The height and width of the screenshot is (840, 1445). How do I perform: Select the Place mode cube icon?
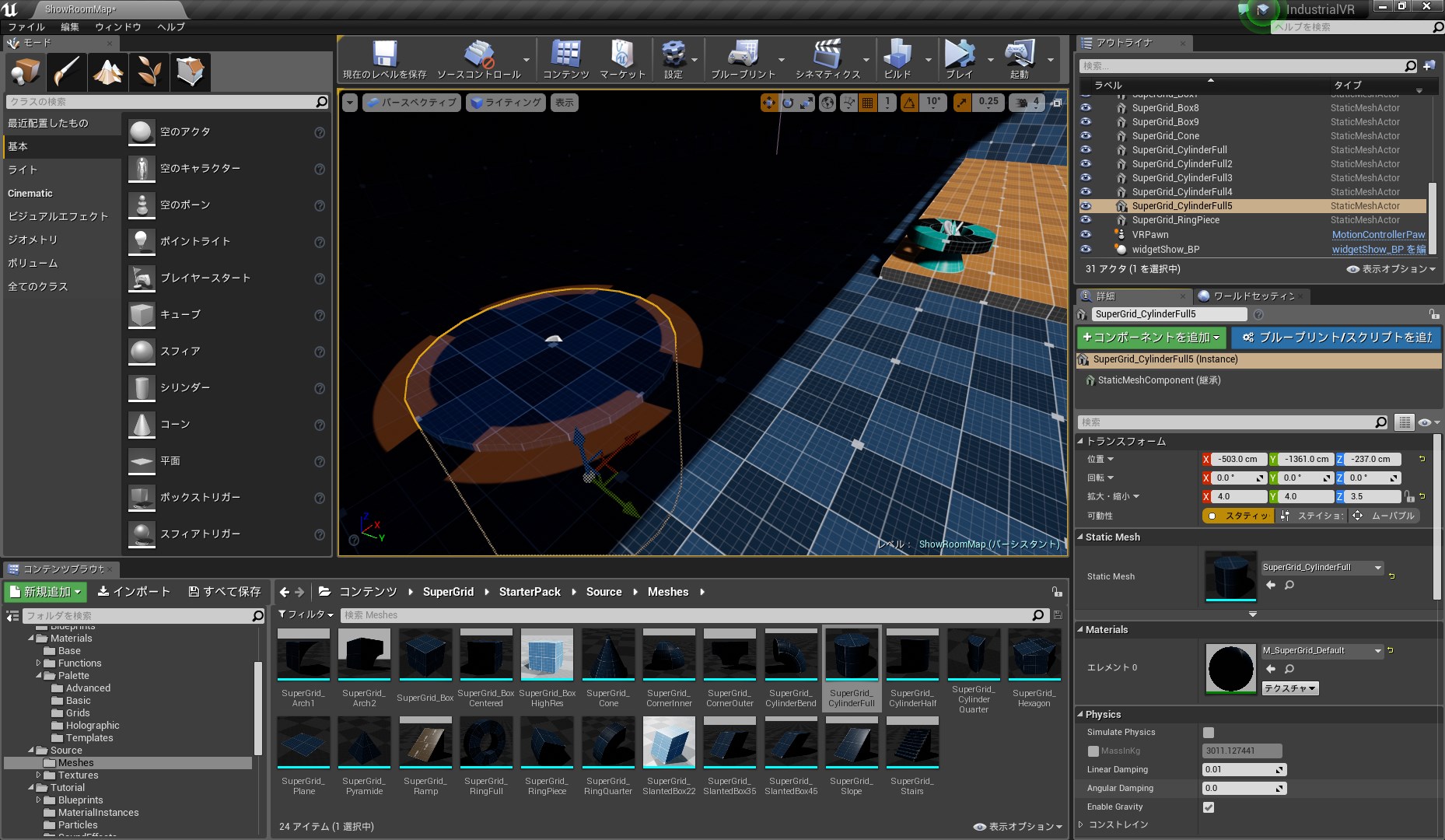point(25,72)
